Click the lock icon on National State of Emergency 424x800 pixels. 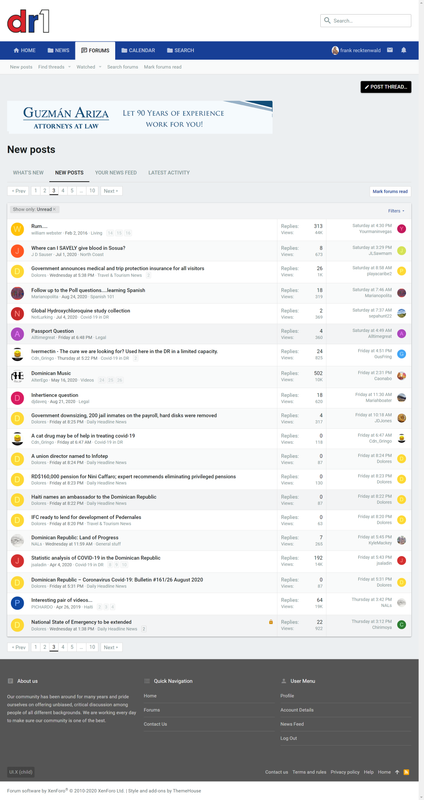271,622
